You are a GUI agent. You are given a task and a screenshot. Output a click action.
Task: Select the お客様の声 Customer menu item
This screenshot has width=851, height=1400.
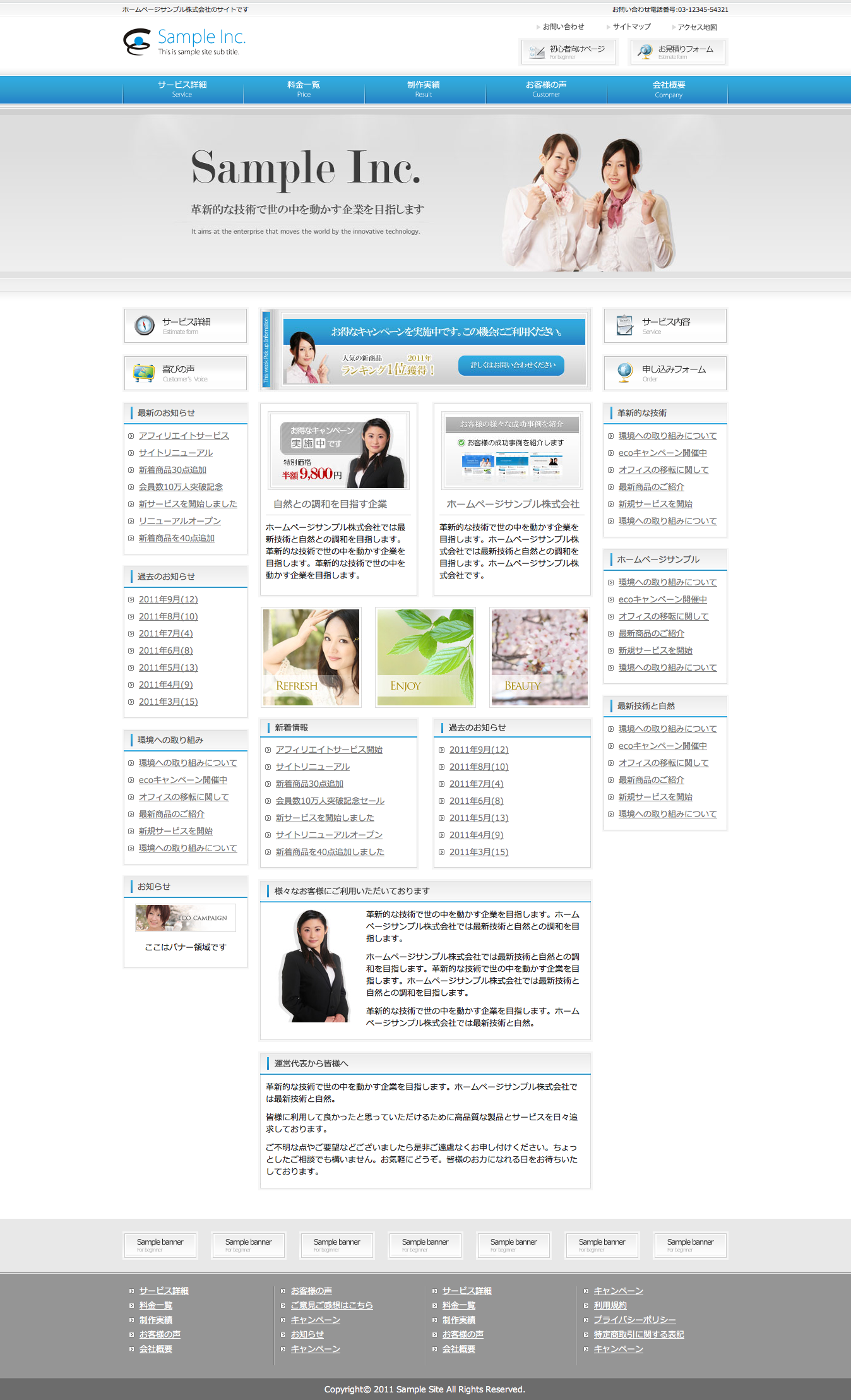546,89
